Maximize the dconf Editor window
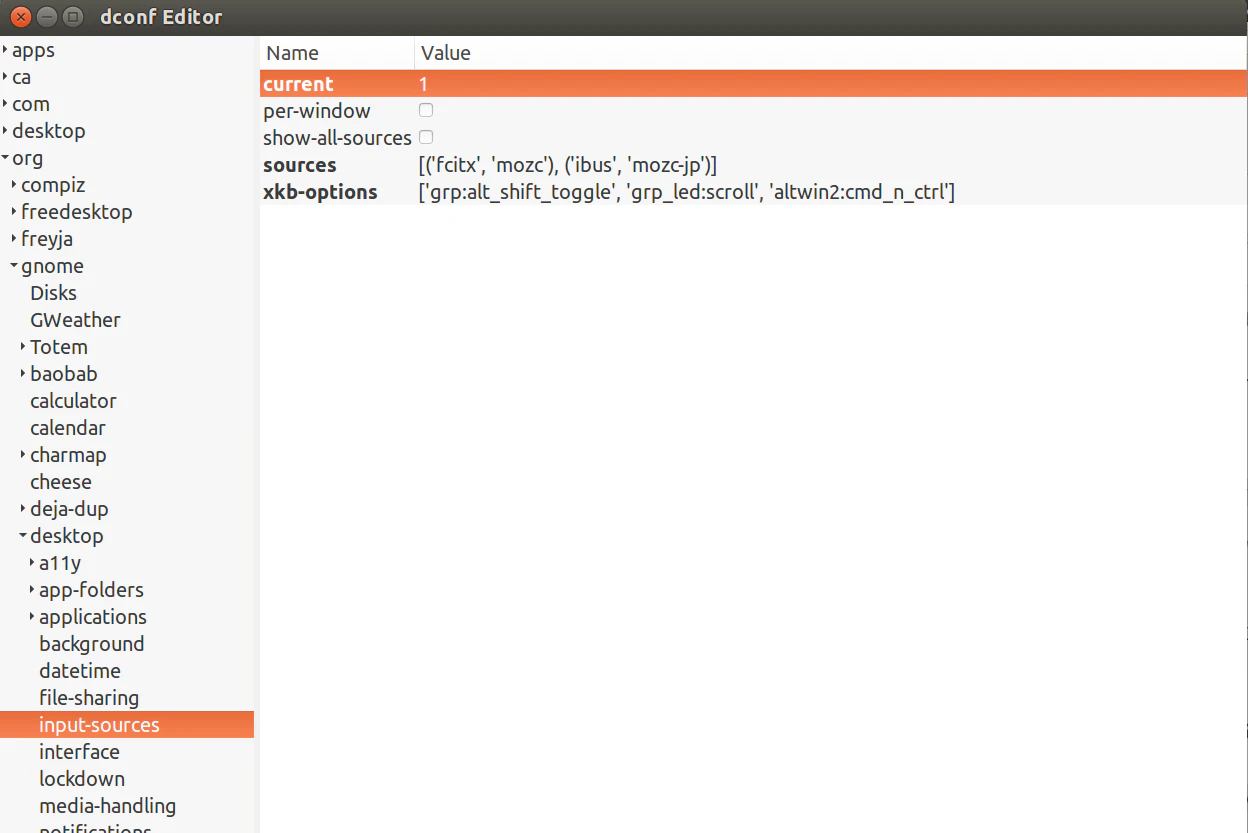1248x833 pixels. (73, 17)
